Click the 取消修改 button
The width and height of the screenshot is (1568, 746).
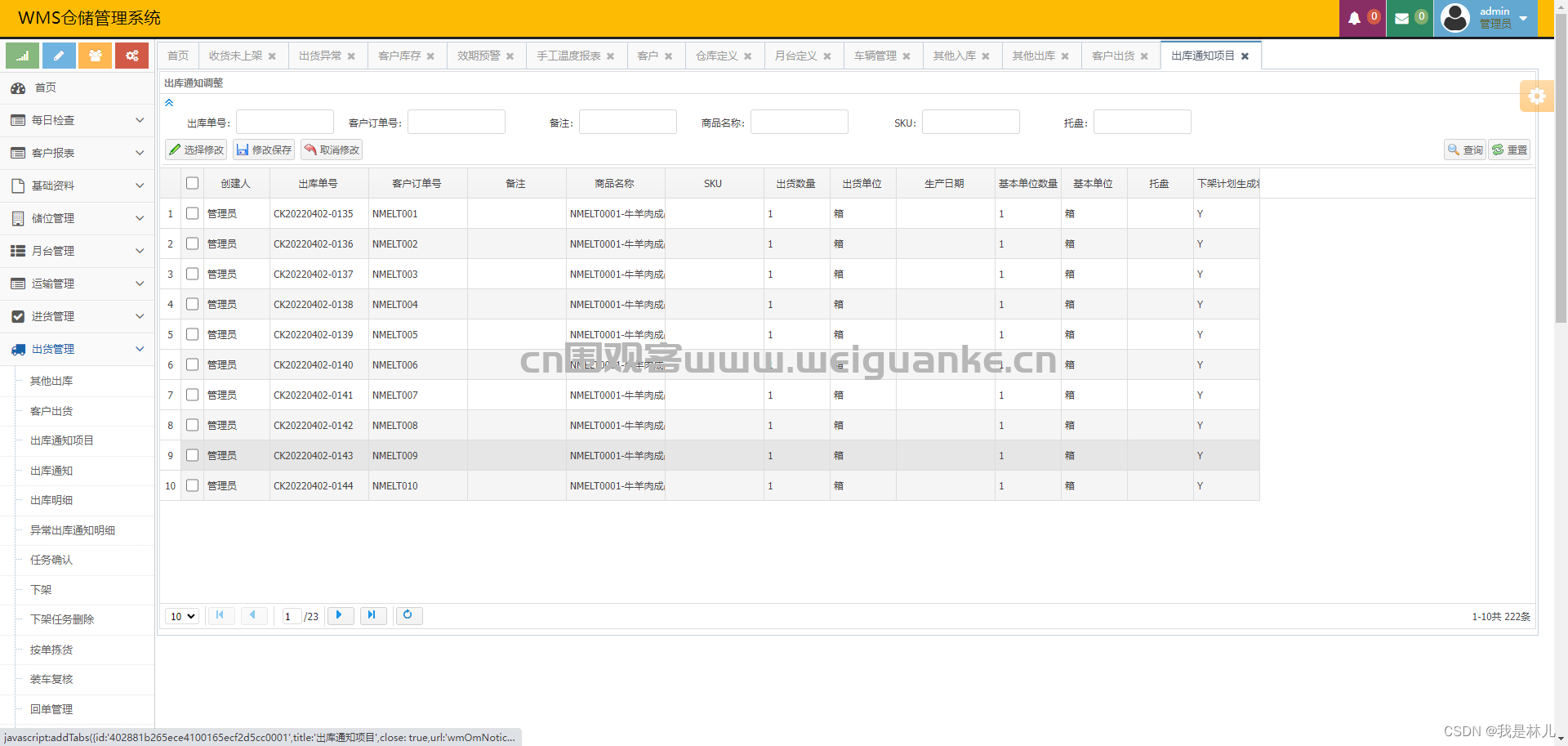[332, 150]
